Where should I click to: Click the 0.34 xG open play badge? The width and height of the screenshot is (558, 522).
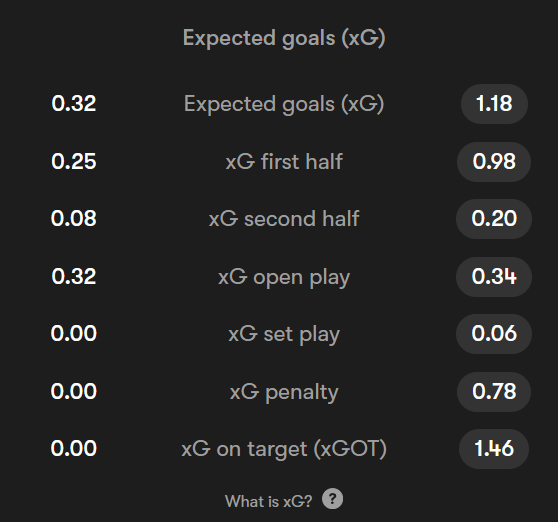494,276
